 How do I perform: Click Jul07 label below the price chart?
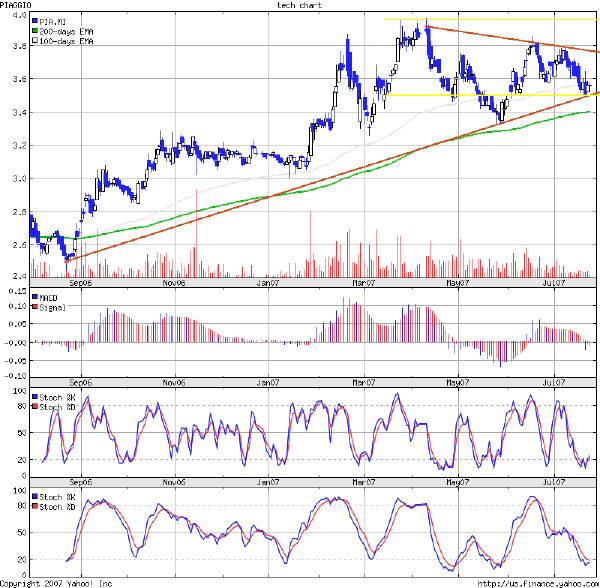point(554,283)
